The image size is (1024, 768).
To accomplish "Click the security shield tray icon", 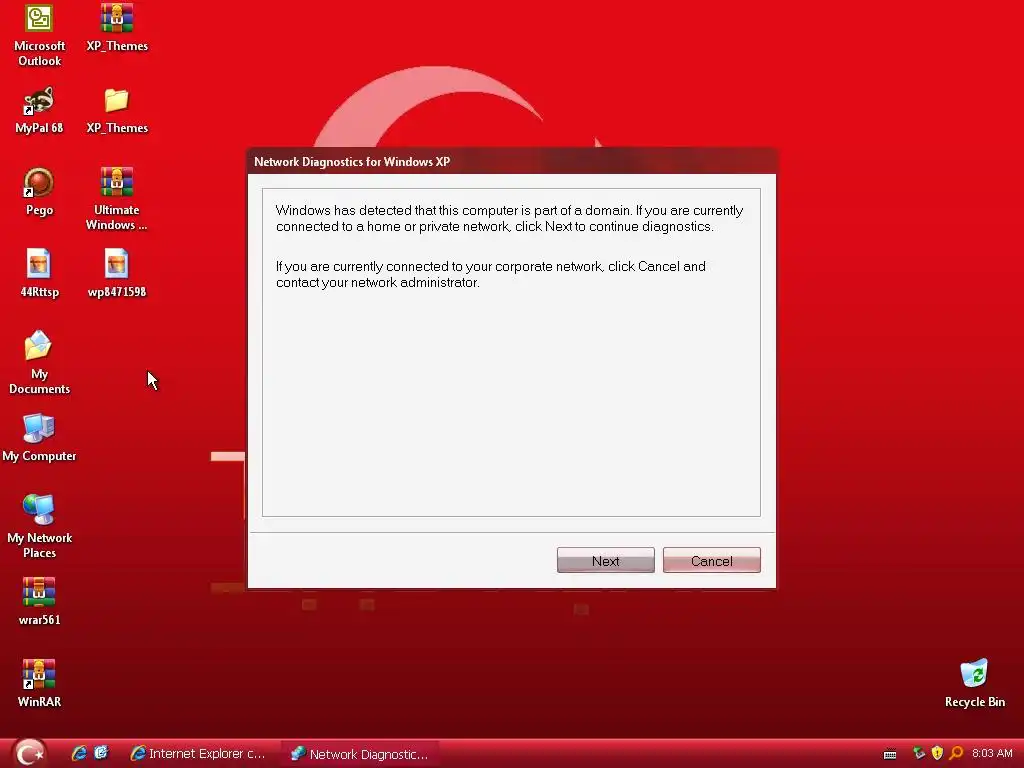I will [x=937, y=754].
